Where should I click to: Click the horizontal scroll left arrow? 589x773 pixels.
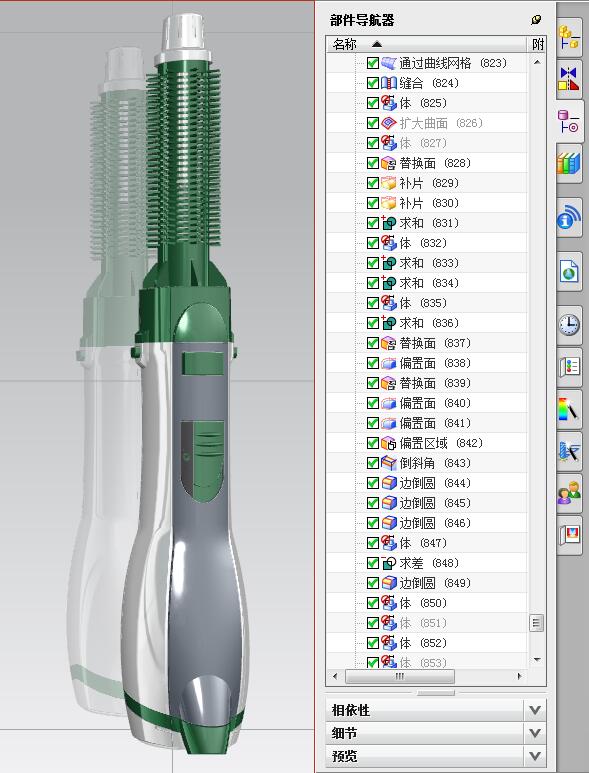tap(335, 676)
